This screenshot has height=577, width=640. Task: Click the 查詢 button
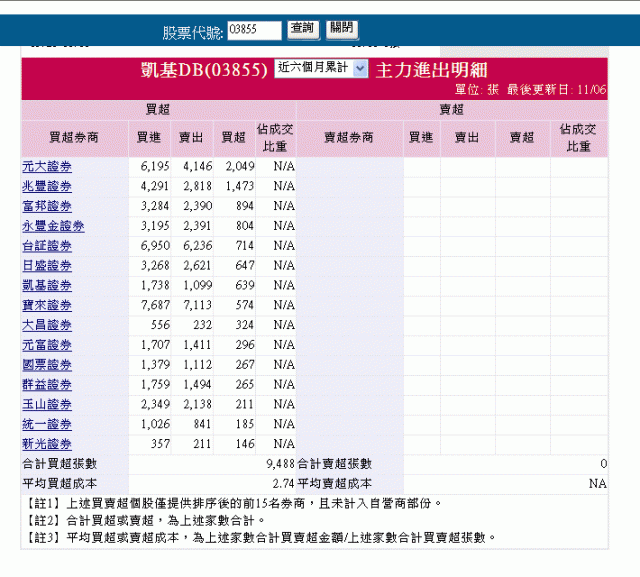tap(303, 30)
